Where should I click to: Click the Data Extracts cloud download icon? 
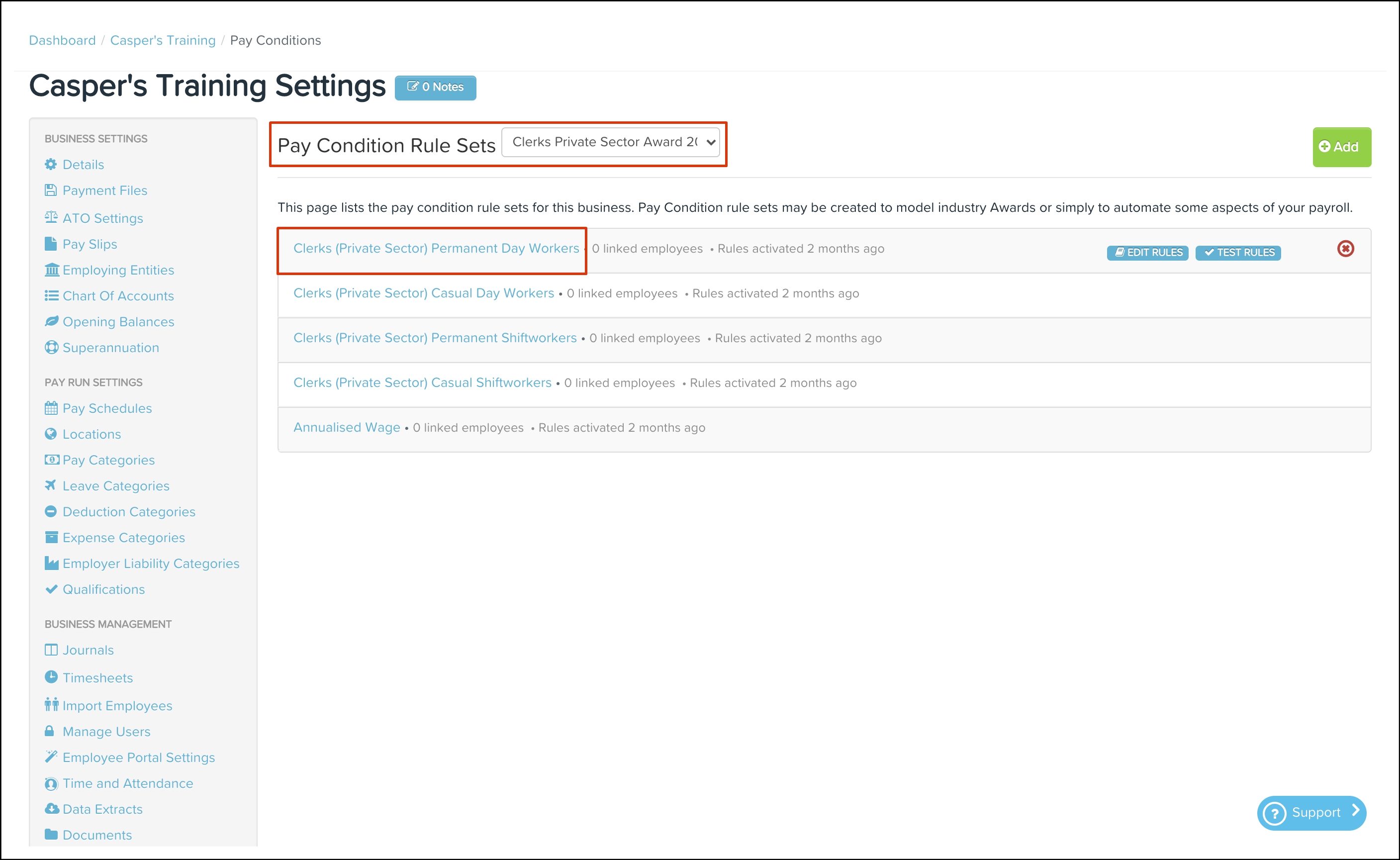(x=51, y=809)
